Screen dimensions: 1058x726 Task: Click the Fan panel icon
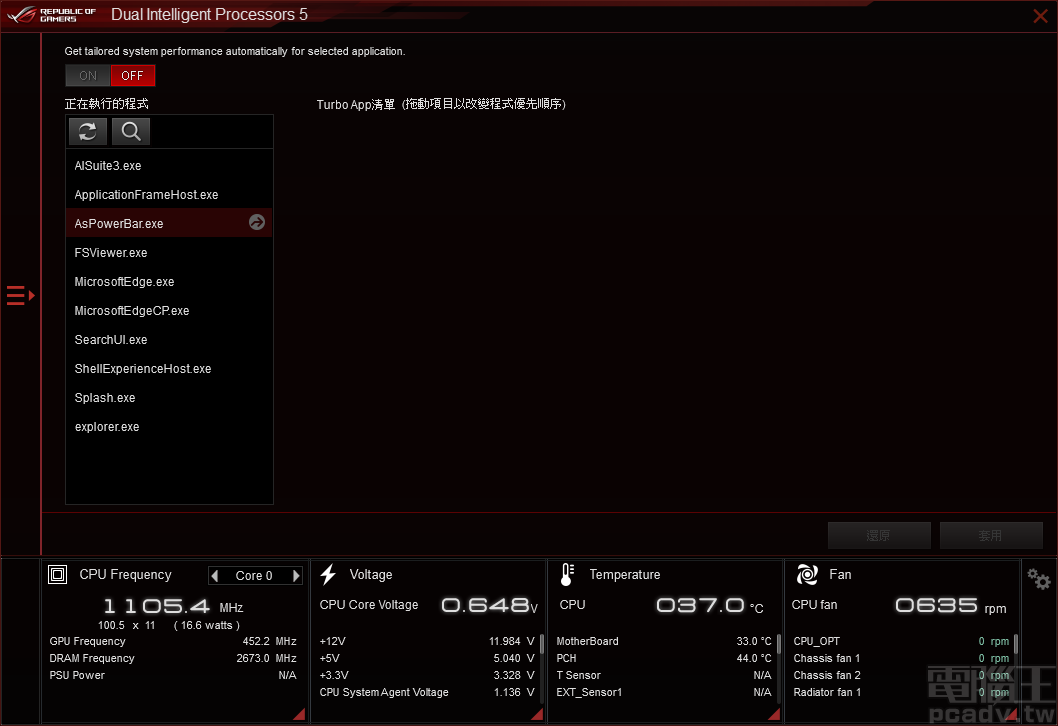(x=807, y=574)
